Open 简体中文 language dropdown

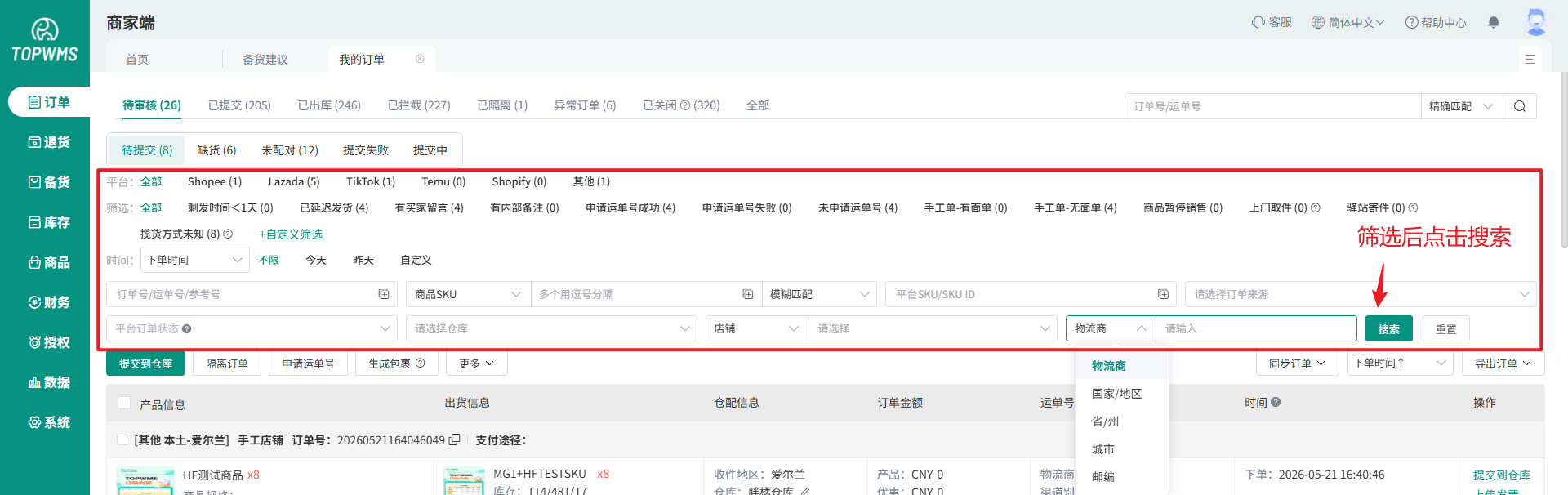(1348, 22)
